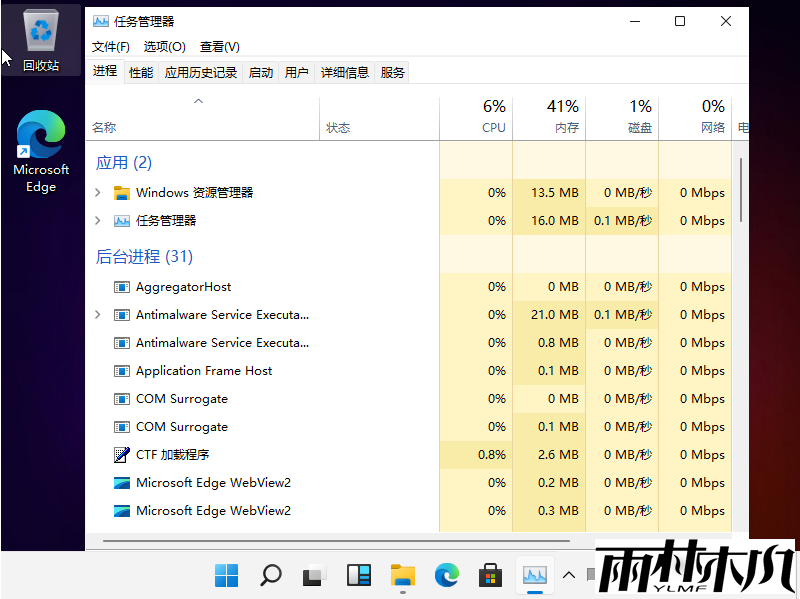This screenshot has height=599, width=800.
Task: Open File Explorer from taskbar
Action: pyautogui.click(x=403, y=575)
